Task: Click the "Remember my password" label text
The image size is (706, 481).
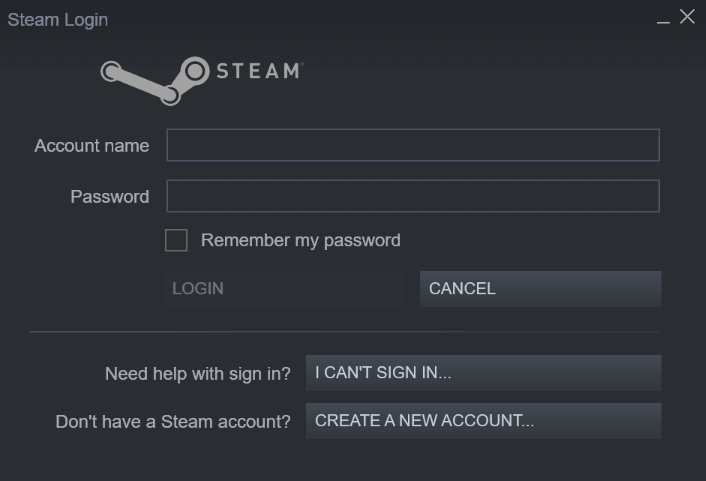Action: point(300,240)
